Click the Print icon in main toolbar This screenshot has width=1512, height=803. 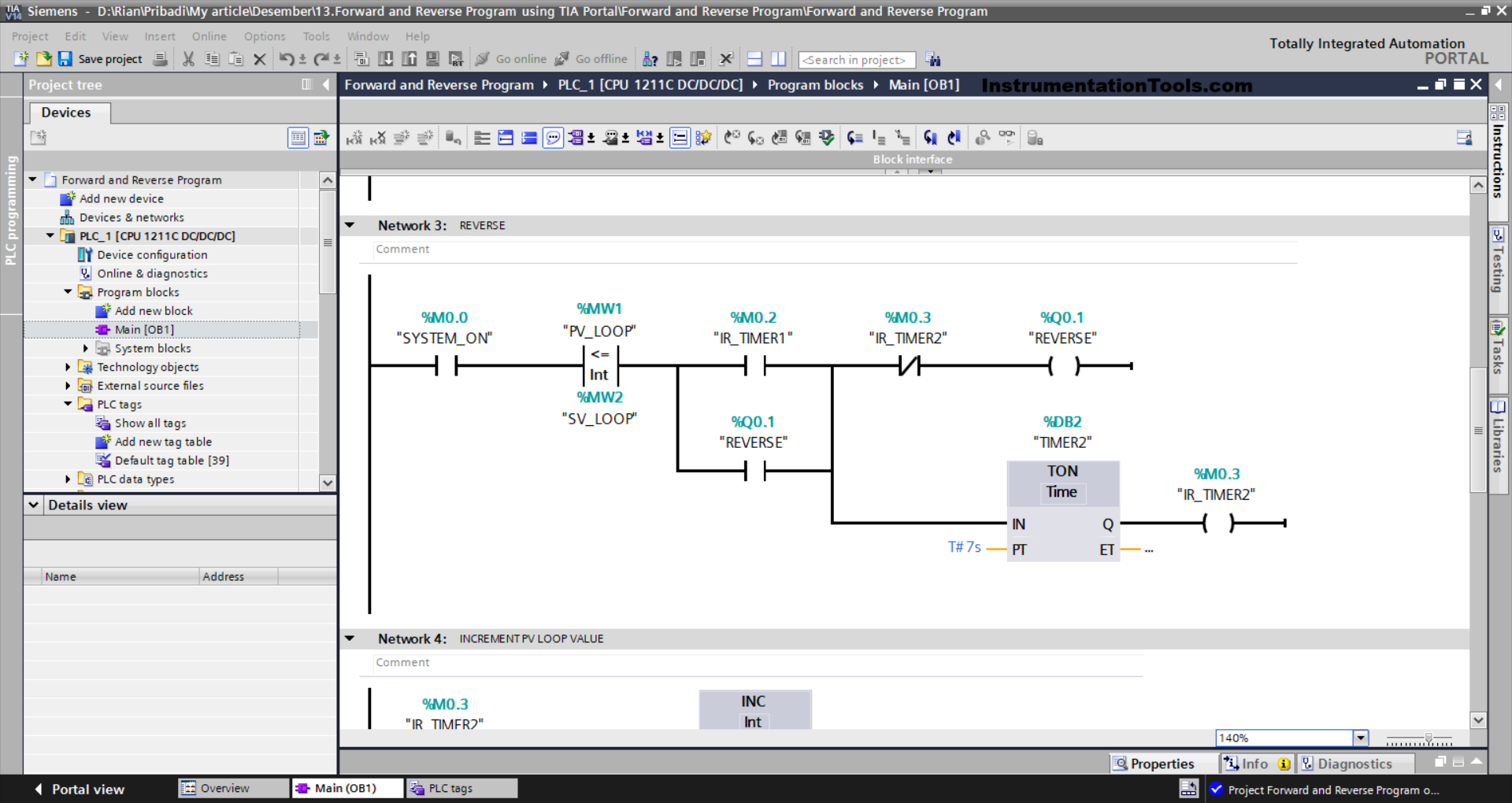pos(160,59)
